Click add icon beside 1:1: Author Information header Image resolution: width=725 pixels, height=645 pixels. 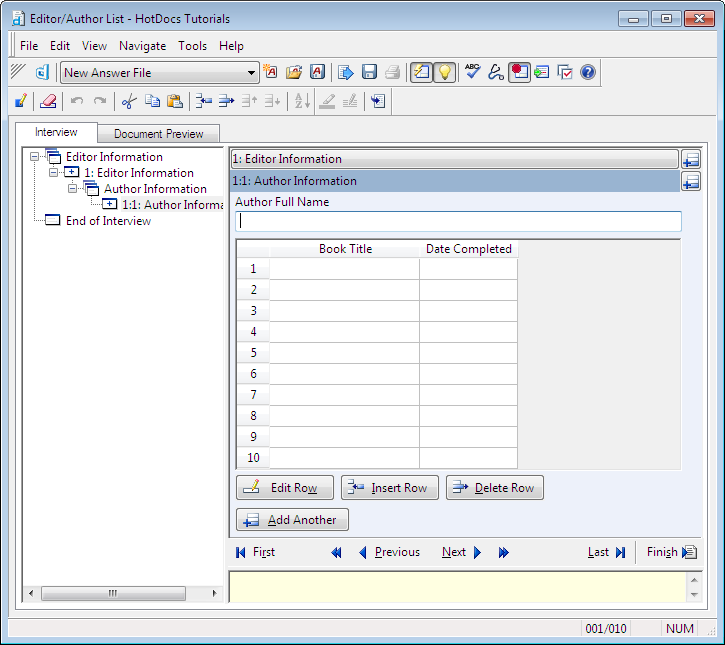point(691,182)
